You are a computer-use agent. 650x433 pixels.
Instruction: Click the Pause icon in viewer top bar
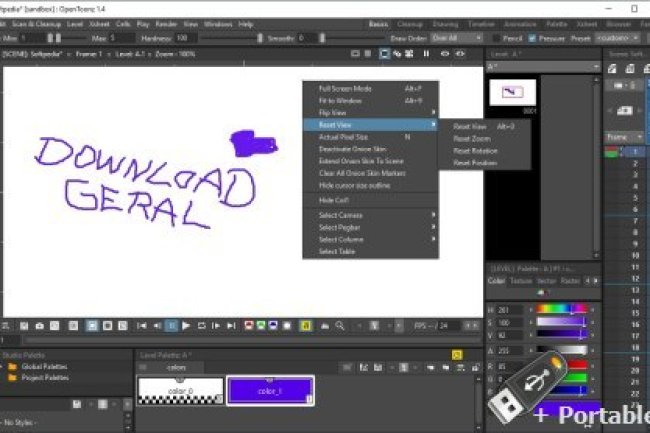tap(426, 54)
